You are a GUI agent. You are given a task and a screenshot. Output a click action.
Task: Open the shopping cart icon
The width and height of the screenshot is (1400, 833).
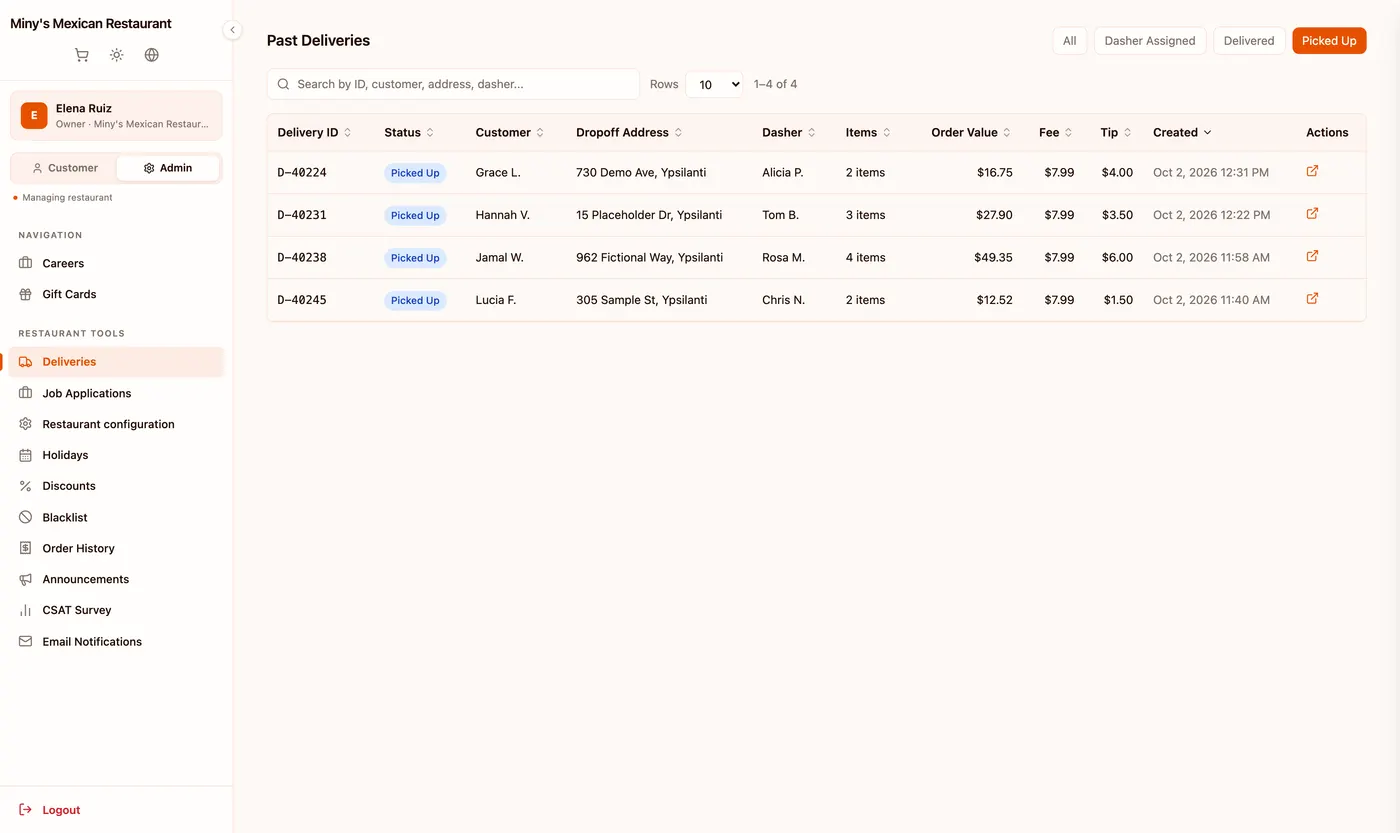coord(82,55)
